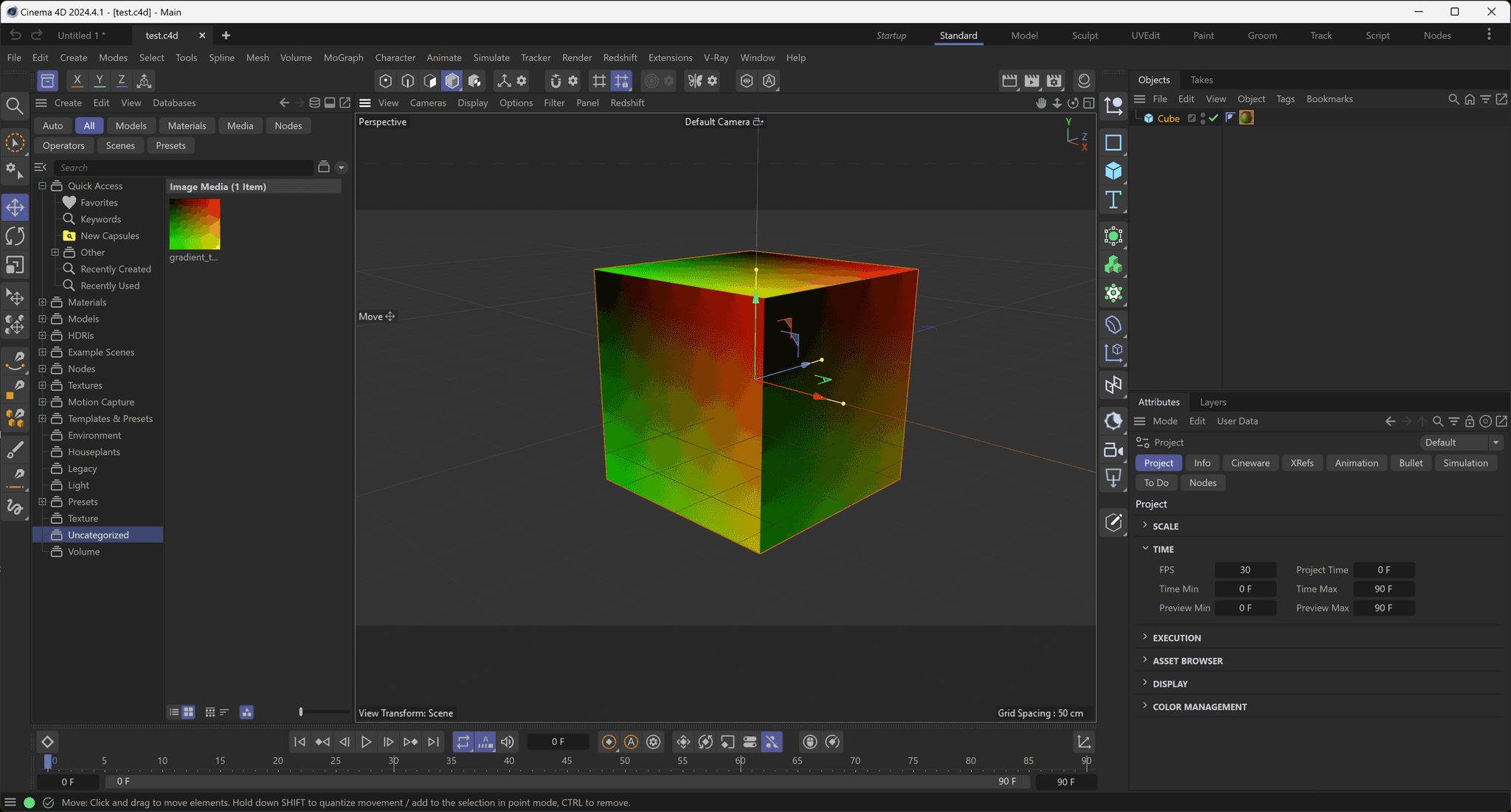Image resolution: width=1511 pixels, height=812 pixels.
Task: Collapse the TIME section
Action: tap(1145, 549)
